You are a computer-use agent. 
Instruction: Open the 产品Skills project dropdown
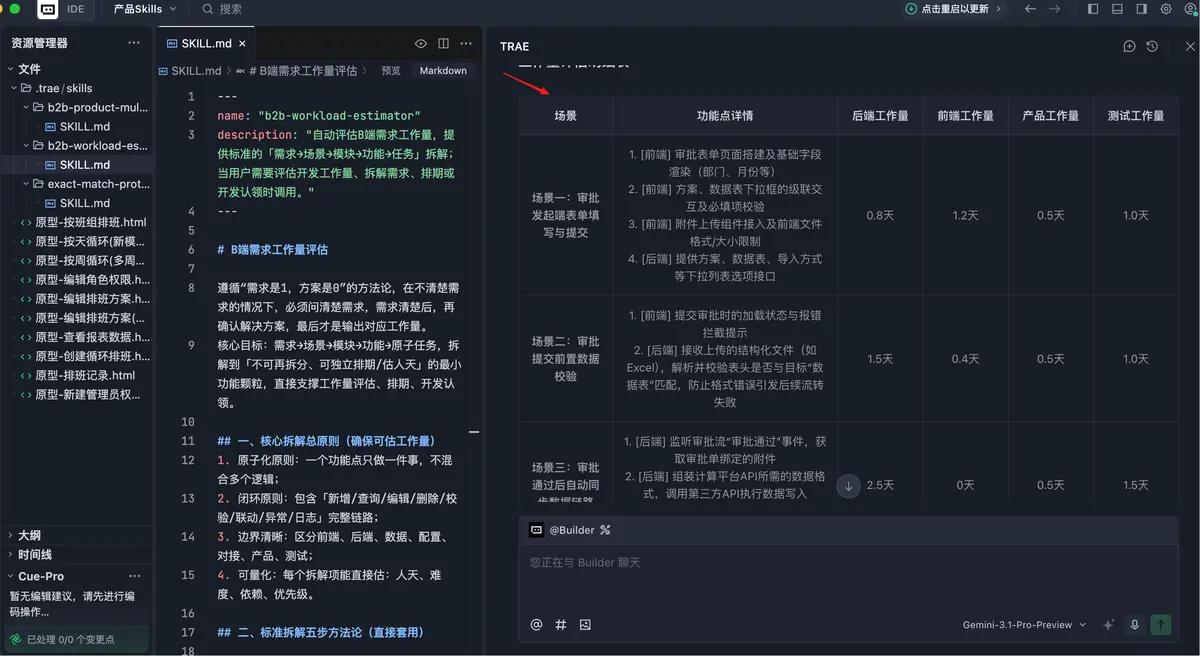coord(145,9)
